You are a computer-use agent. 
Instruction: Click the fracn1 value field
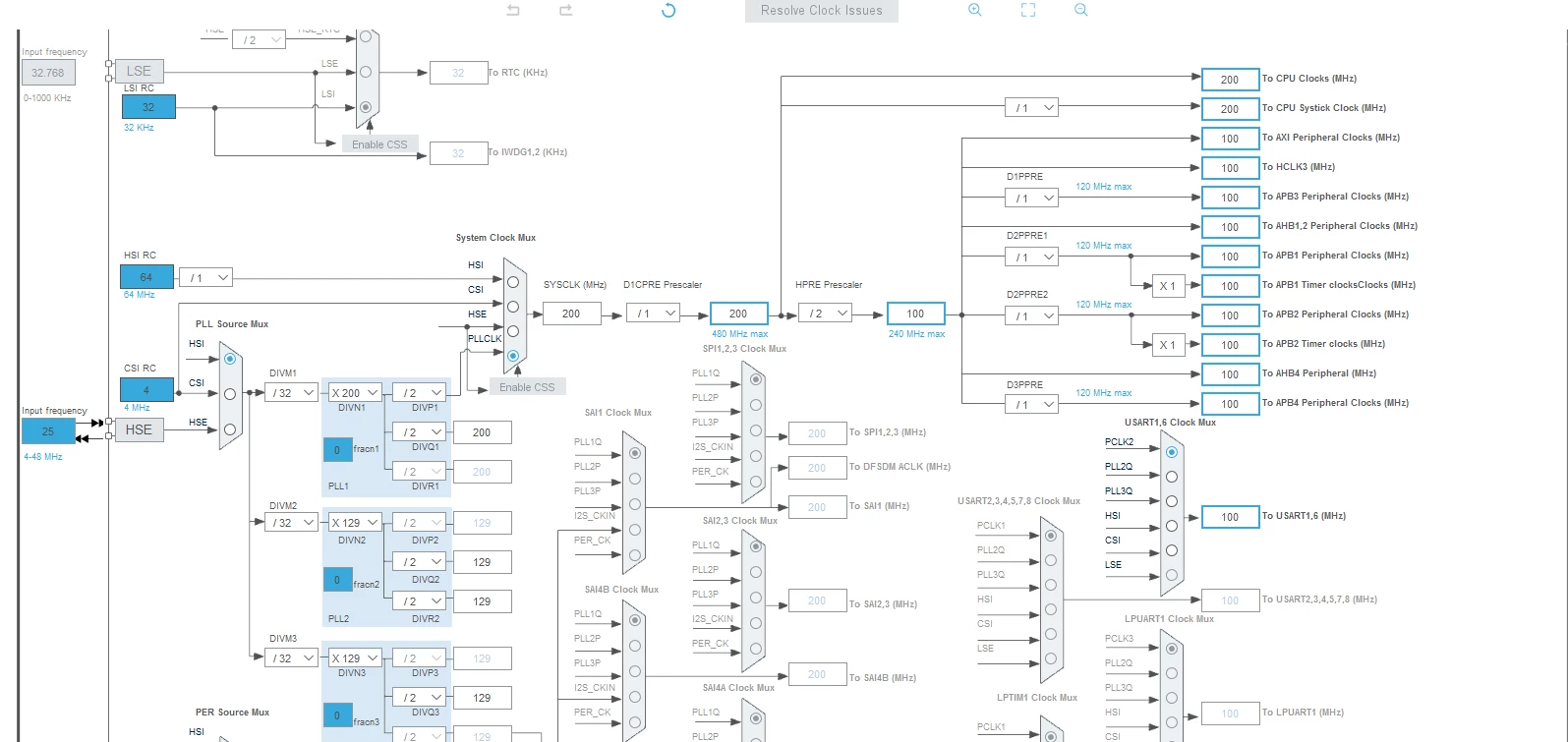click(x=337, y=450)
